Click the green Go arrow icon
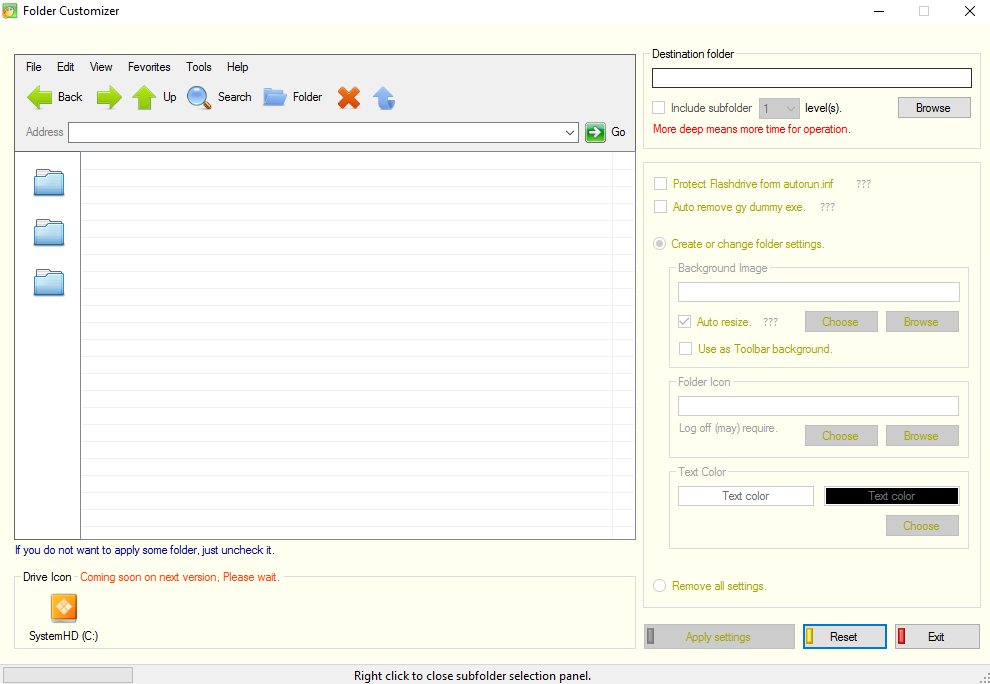Viewport: 990px width, 684px height. pos(595,132)
